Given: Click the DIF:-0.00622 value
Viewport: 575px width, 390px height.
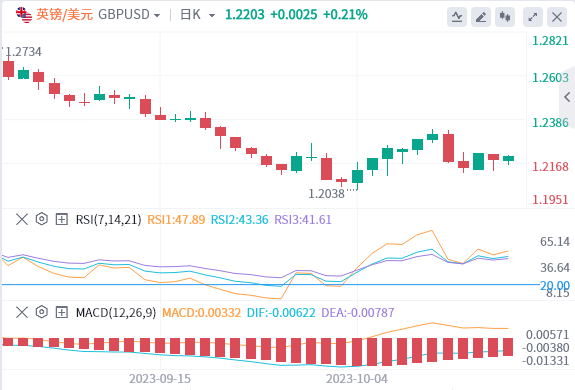Looking at the screenshot, I should tap(281, 313).
